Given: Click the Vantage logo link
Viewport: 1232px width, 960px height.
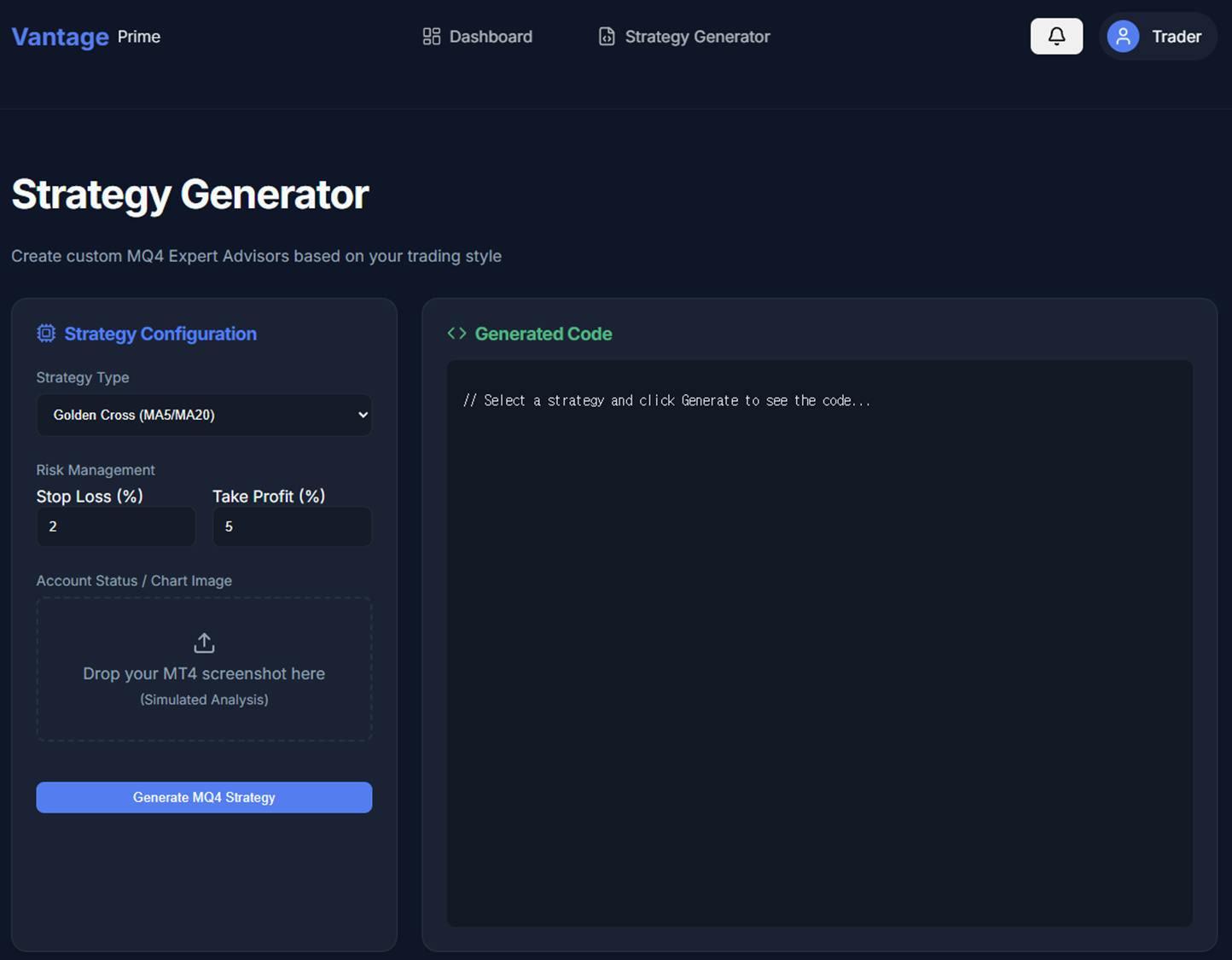Looking at the screenshot, I should click(60, 37).
